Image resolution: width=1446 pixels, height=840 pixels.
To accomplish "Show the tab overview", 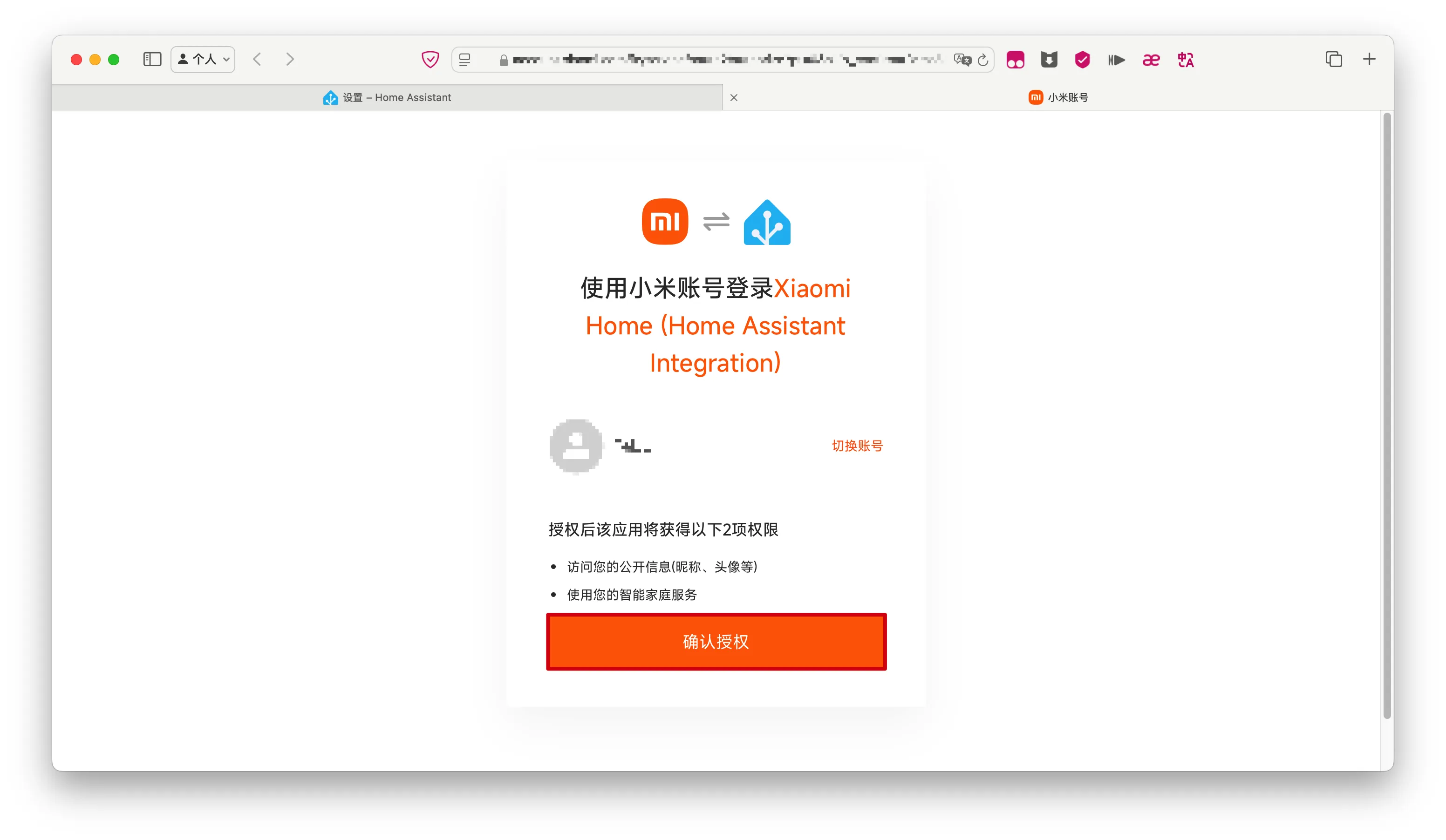I will (x=1334, y=60).
